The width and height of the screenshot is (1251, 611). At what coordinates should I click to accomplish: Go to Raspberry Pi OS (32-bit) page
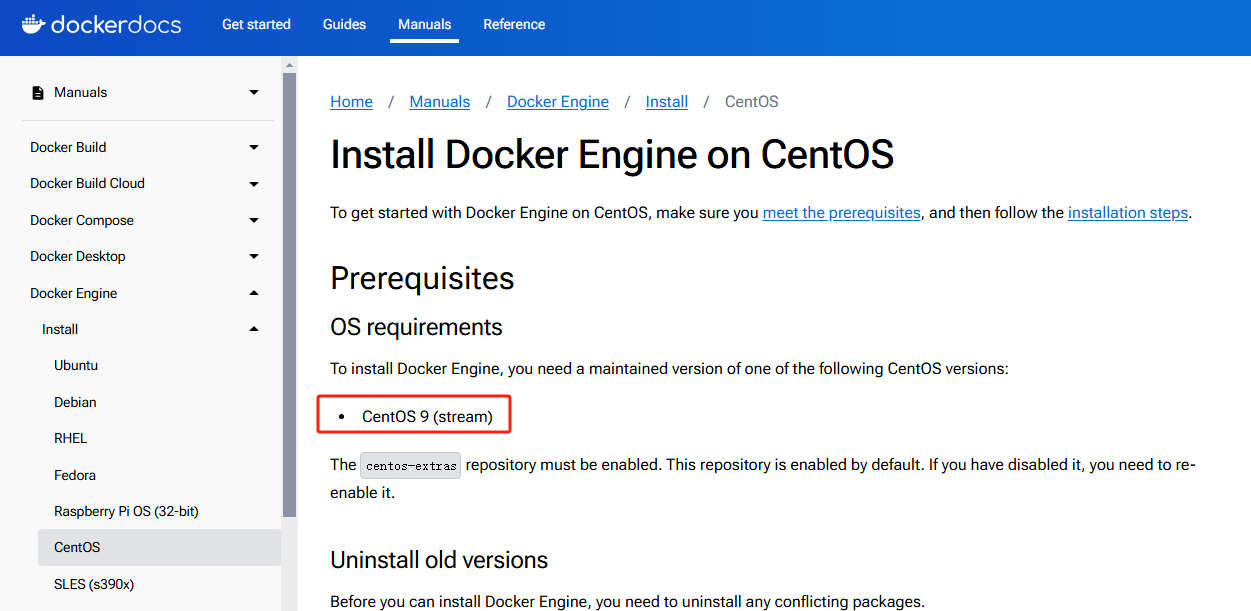click(x=127, y=511)
